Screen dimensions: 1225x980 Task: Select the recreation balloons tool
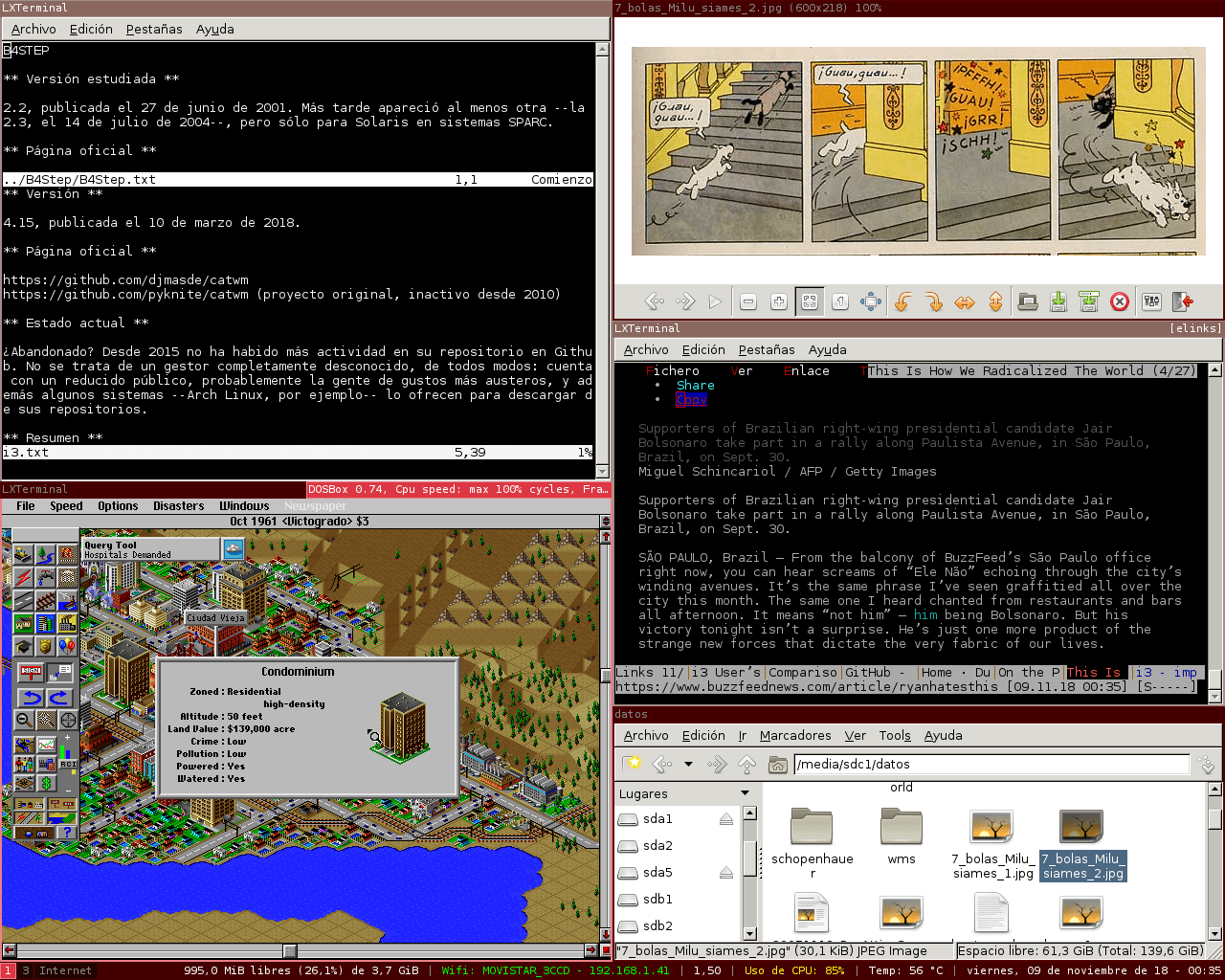pos(67,647)
